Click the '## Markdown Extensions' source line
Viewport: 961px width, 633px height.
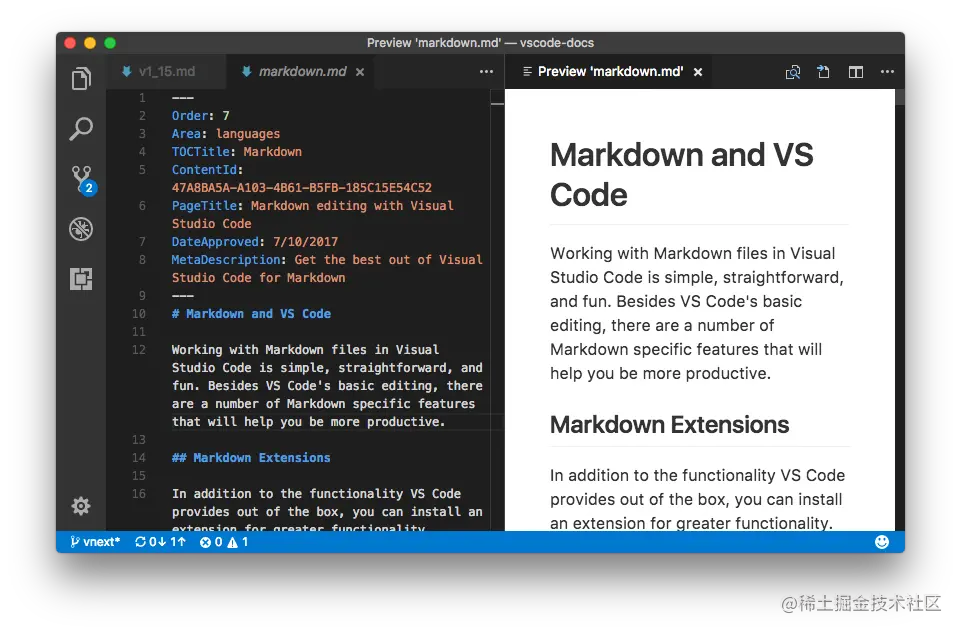click(x=251, y=458)
